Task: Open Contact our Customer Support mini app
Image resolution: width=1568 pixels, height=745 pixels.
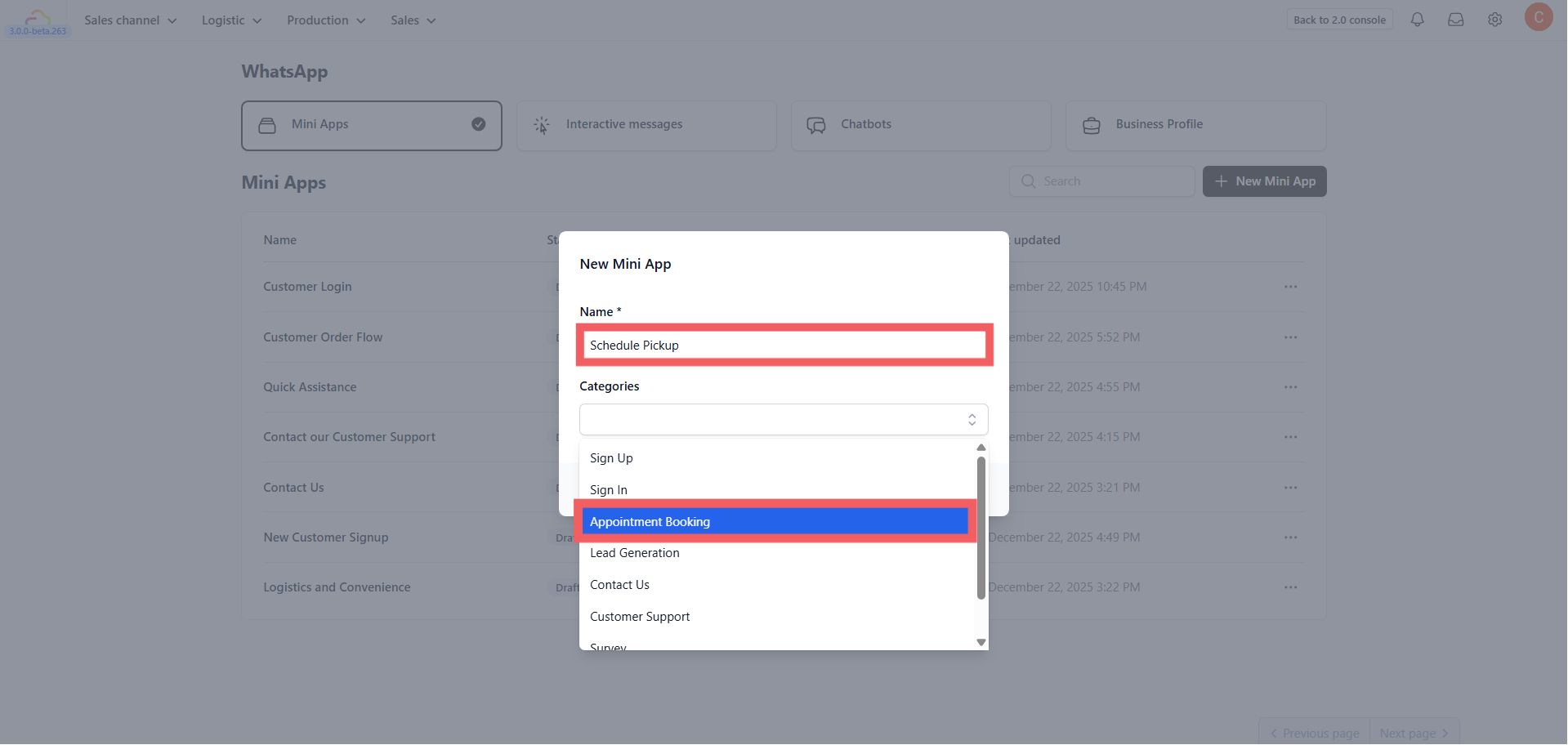Action: tap(349, 437)
